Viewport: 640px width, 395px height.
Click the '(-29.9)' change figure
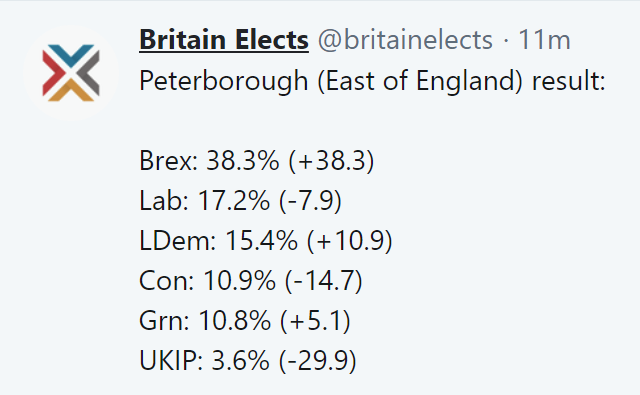click(318, 360)
